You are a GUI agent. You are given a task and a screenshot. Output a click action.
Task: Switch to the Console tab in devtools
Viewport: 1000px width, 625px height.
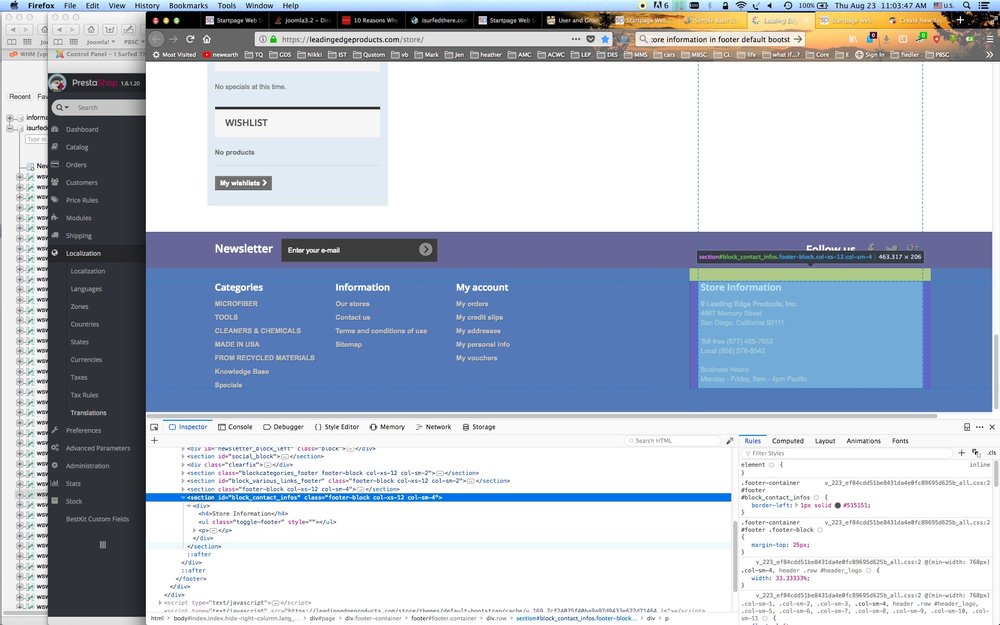(x=236, y=427)
